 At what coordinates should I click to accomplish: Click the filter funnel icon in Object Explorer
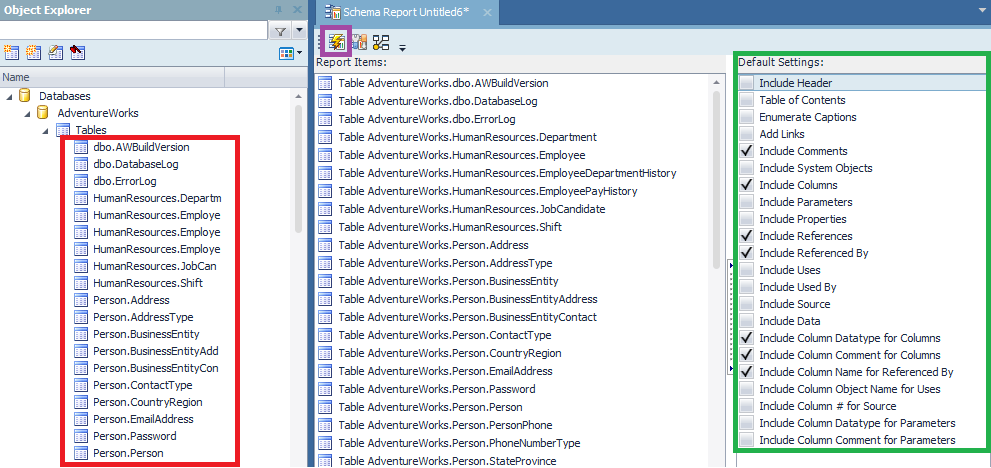point(281,31)
